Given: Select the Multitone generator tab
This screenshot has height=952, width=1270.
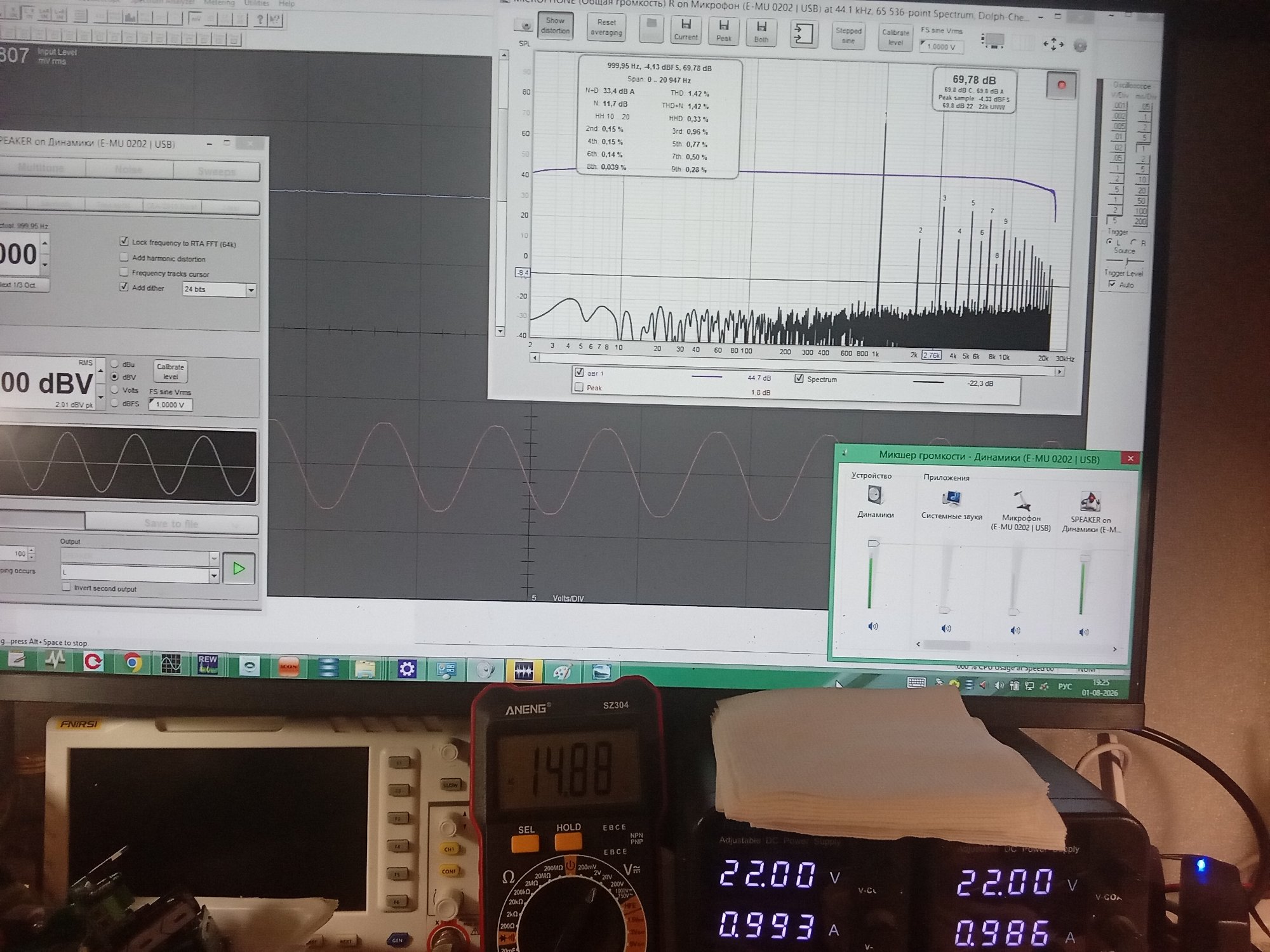Looking at the screenshot, I should (x=41, y=168).
